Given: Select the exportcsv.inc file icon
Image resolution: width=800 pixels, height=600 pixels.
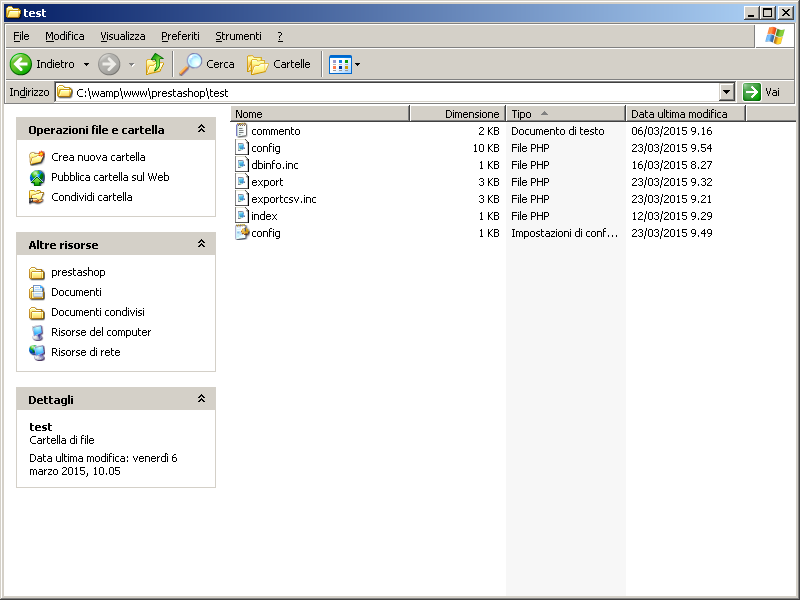Looking at the screenshot, I should 241,199.
